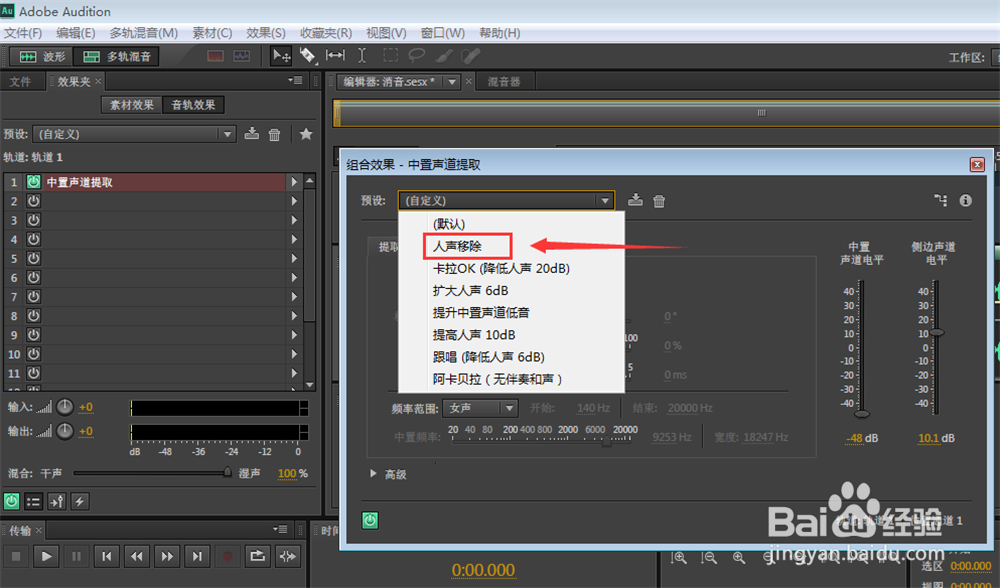Select the Move tool in toolbar

[281, 56]
